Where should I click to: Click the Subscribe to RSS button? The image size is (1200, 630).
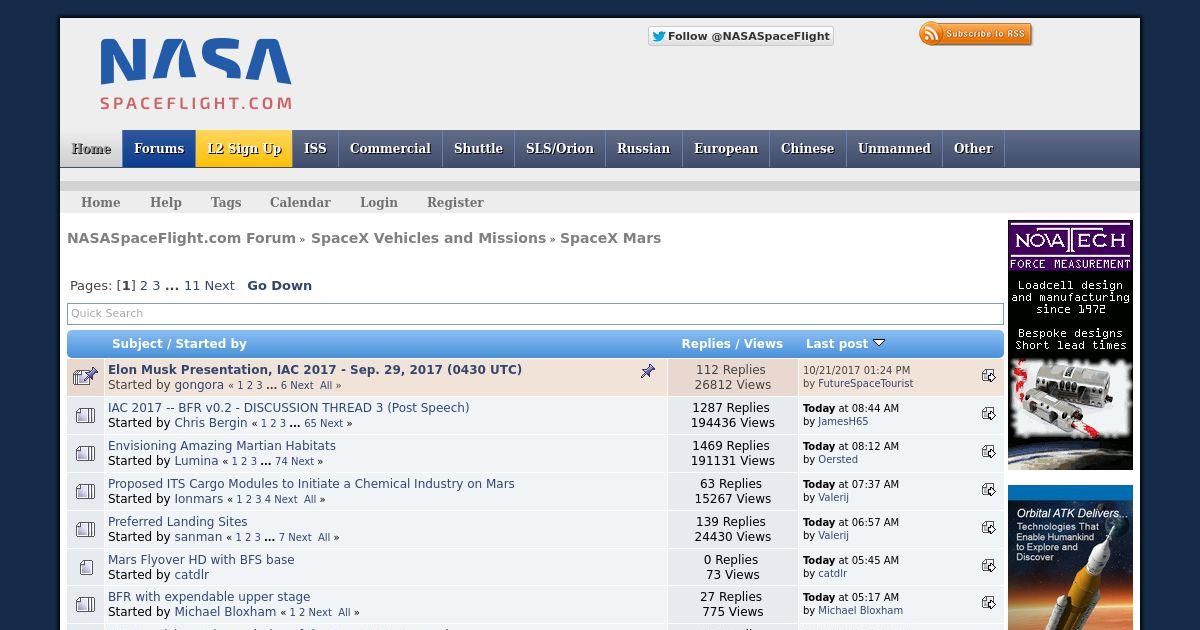point(975,34)
